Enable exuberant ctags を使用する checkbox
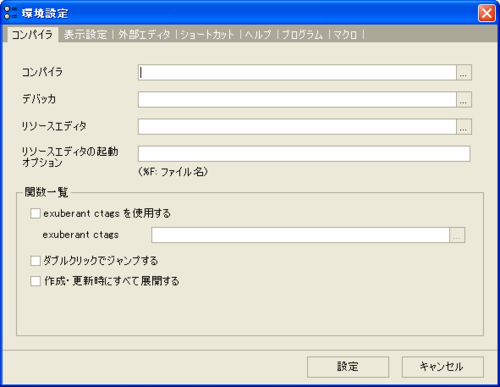The height and width of the screenshot is (387, 500). click(35, 213)
